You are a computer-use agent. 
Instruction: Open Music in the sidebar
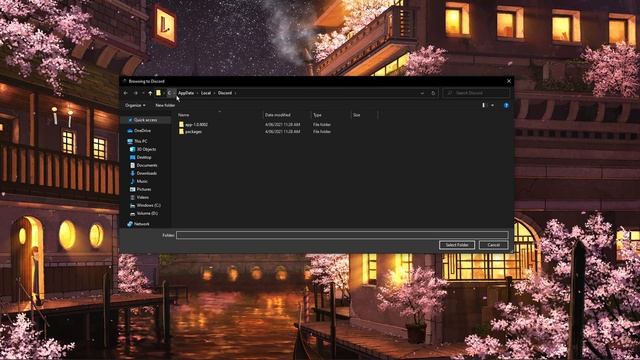(142, 181)
